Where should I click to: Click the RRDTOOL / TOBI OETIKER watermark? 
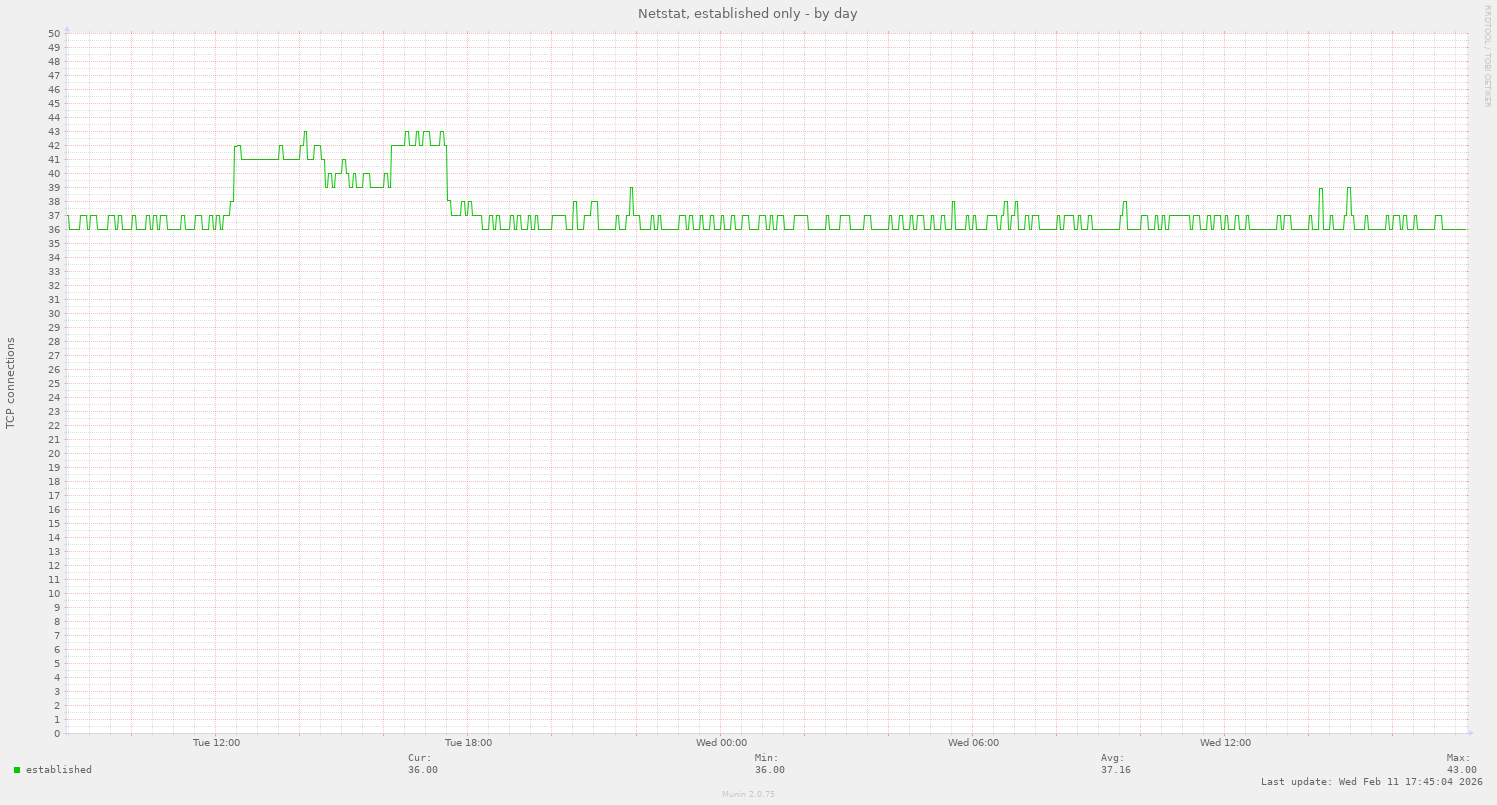1487,60
